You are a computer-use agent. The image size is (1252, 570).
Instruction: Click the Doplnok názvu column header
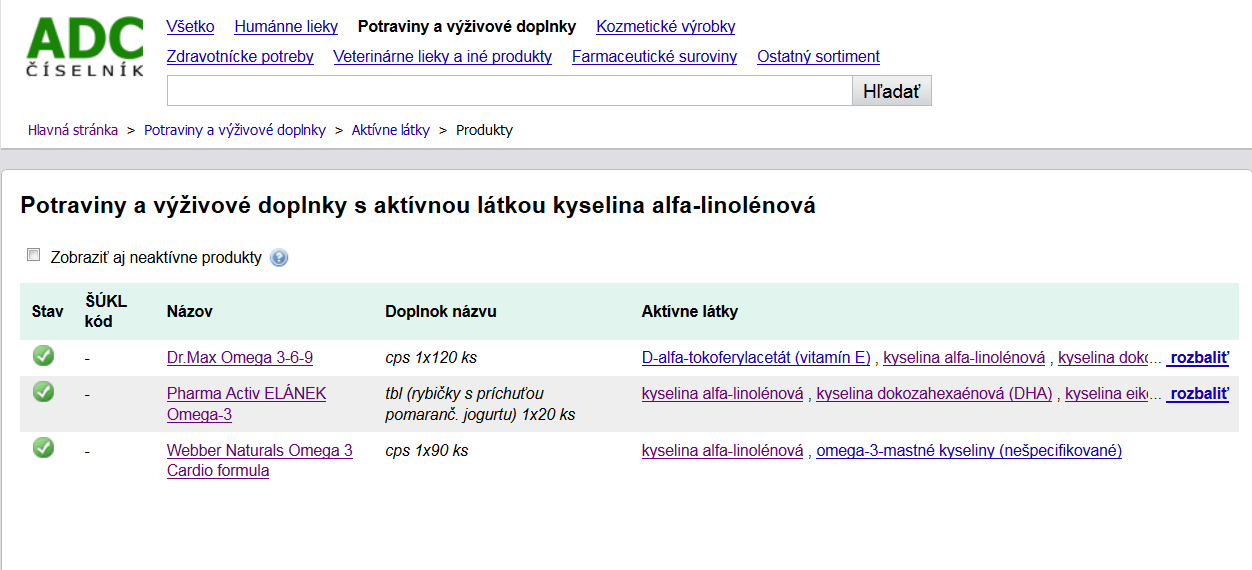(441, 312)
